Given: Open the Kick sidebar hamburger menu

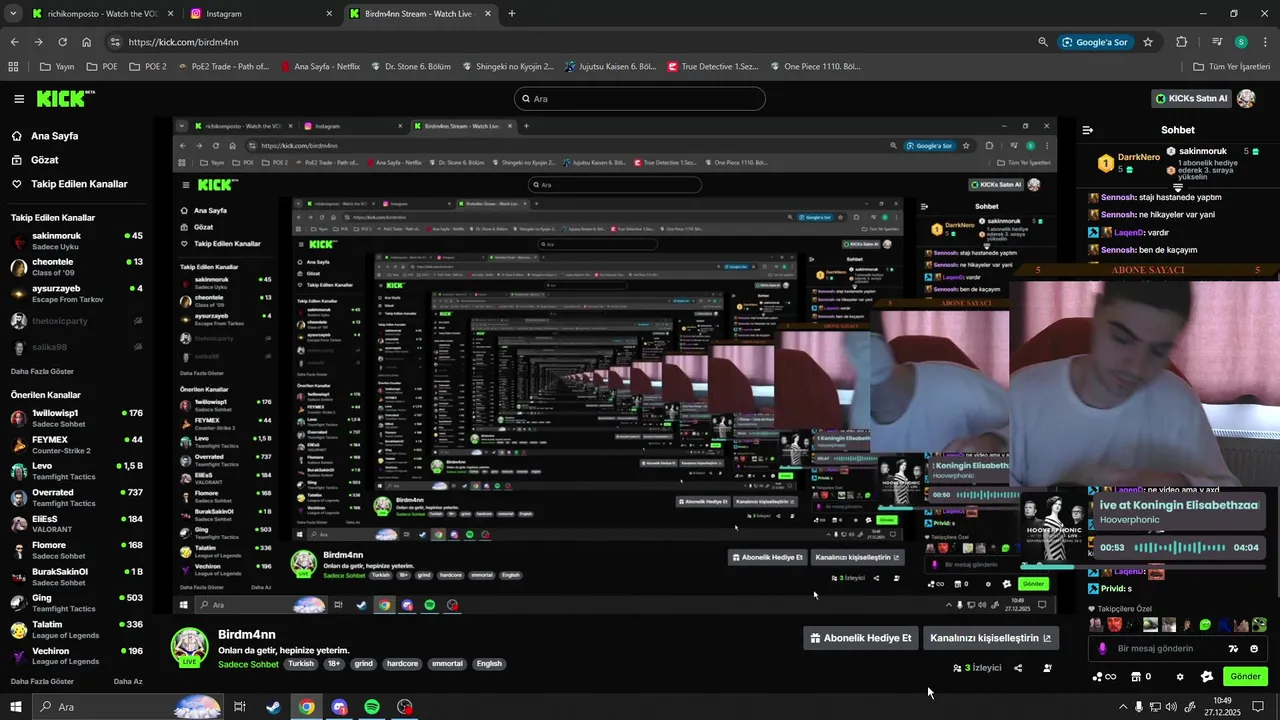Looking at the screenshot, I should (19, 99).
